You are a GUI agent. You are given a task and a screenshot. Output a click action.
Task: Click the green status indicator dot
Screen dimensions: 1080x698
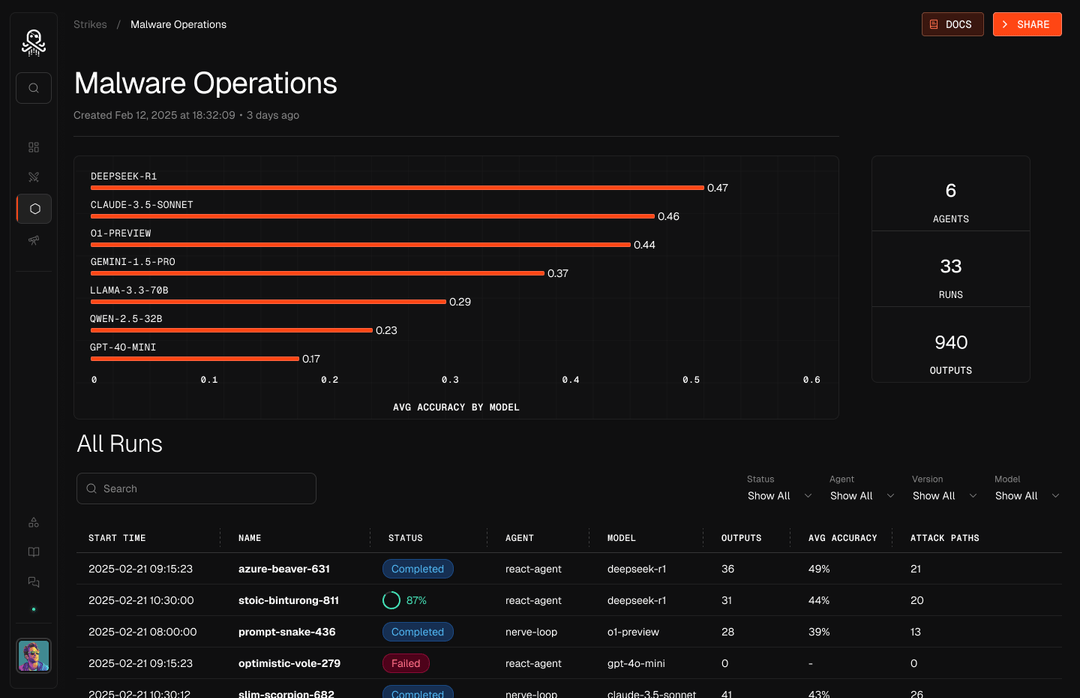(x=33, y=609)
